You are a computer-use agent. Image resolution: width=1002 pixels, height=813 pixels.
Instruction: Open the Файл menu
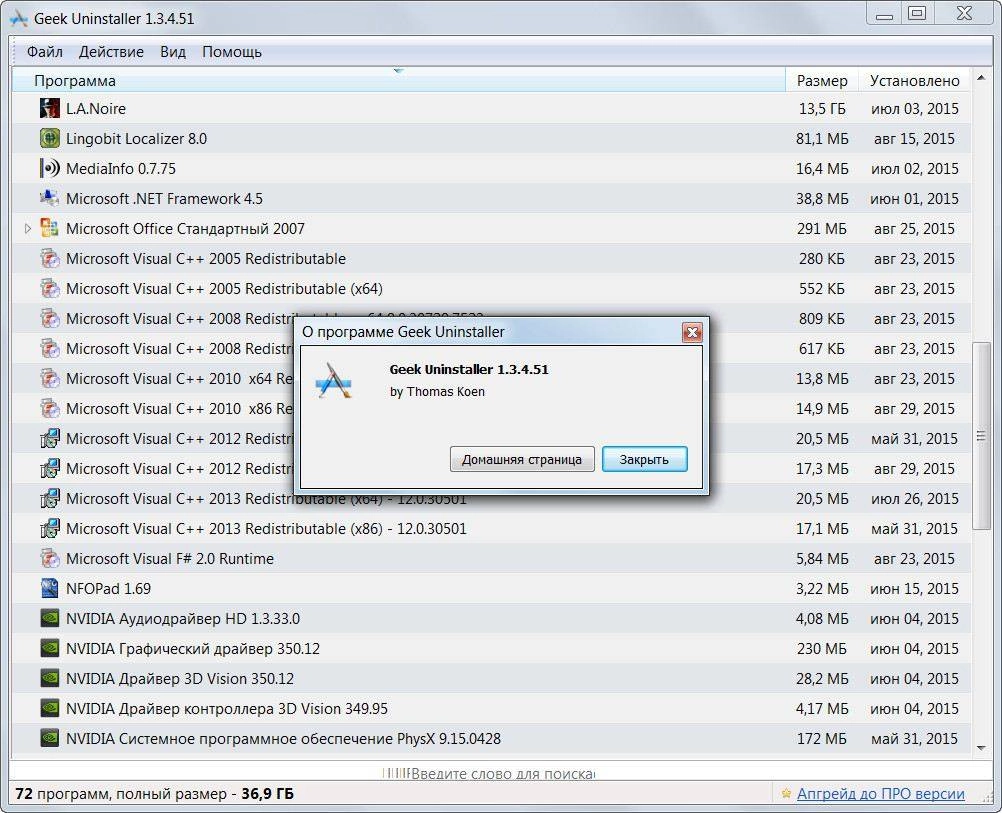(x=44, y=52)
